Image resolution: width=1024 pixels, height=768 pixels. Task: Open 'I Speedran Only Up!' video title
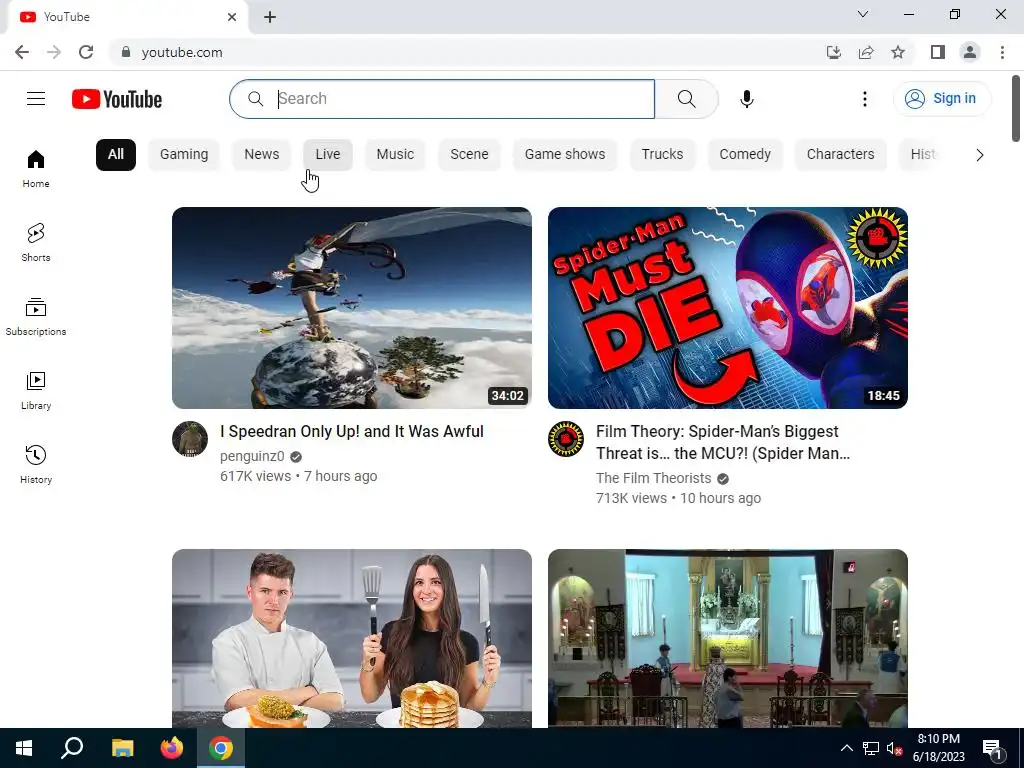click(352, 432)
